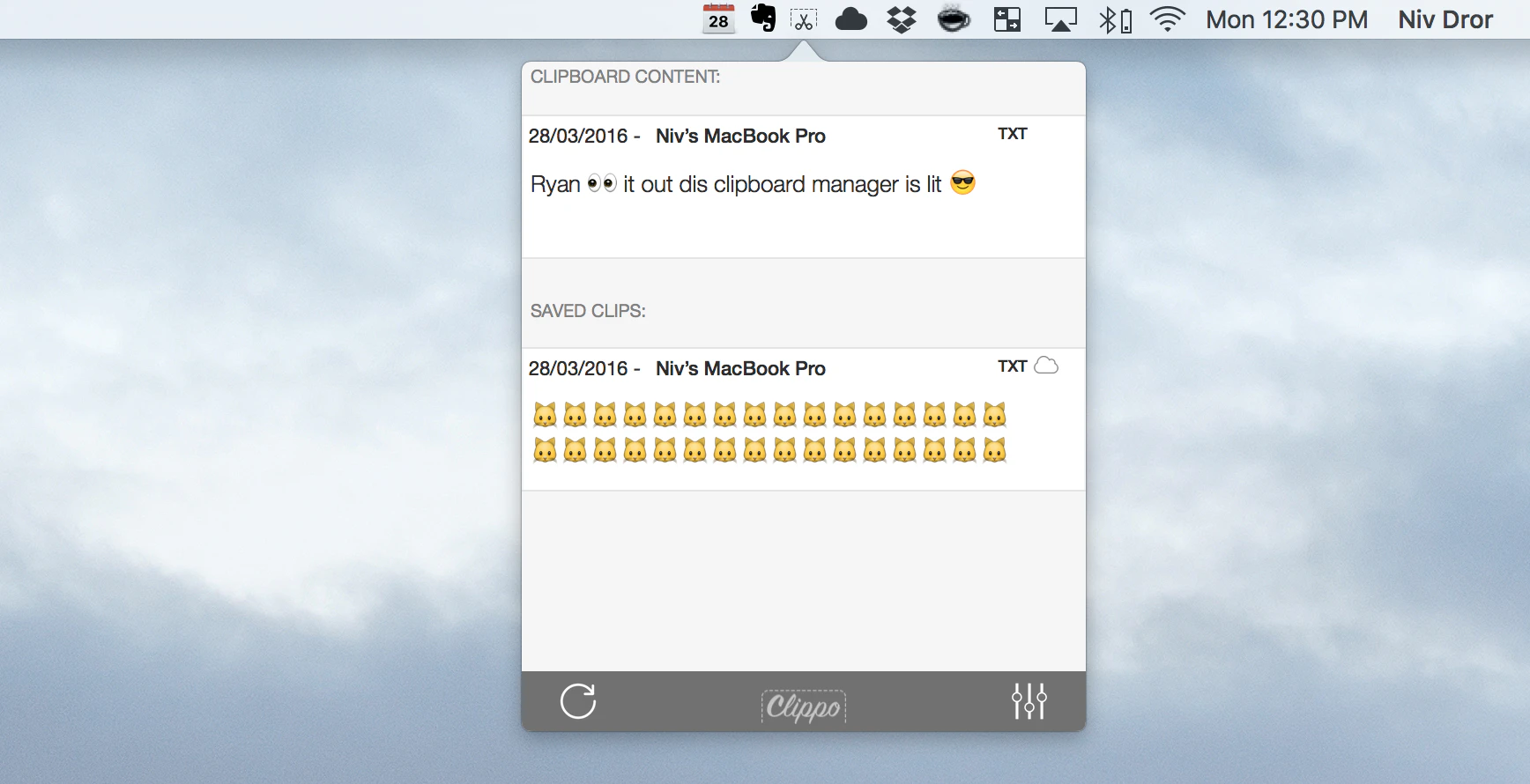
Task: Click the TXT label of the saved clip
Action: point(1013,366)
